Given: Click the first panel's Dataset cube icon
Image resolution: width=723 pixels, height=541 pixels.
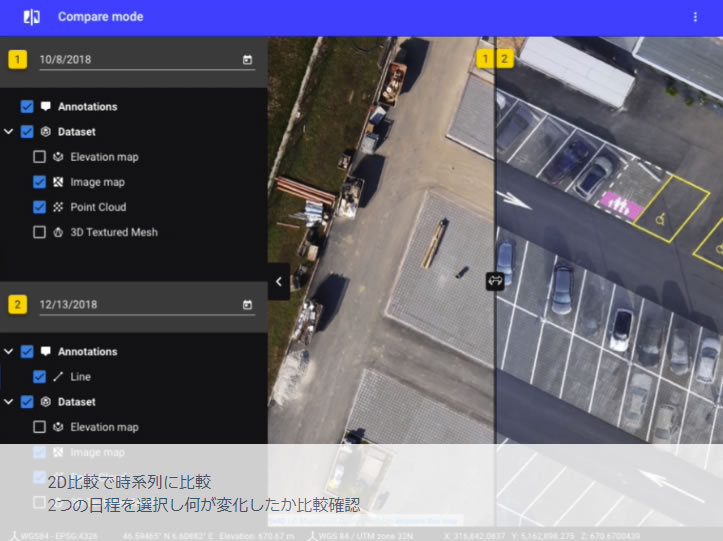Looking at the screenshot, I should coord(46,132).
